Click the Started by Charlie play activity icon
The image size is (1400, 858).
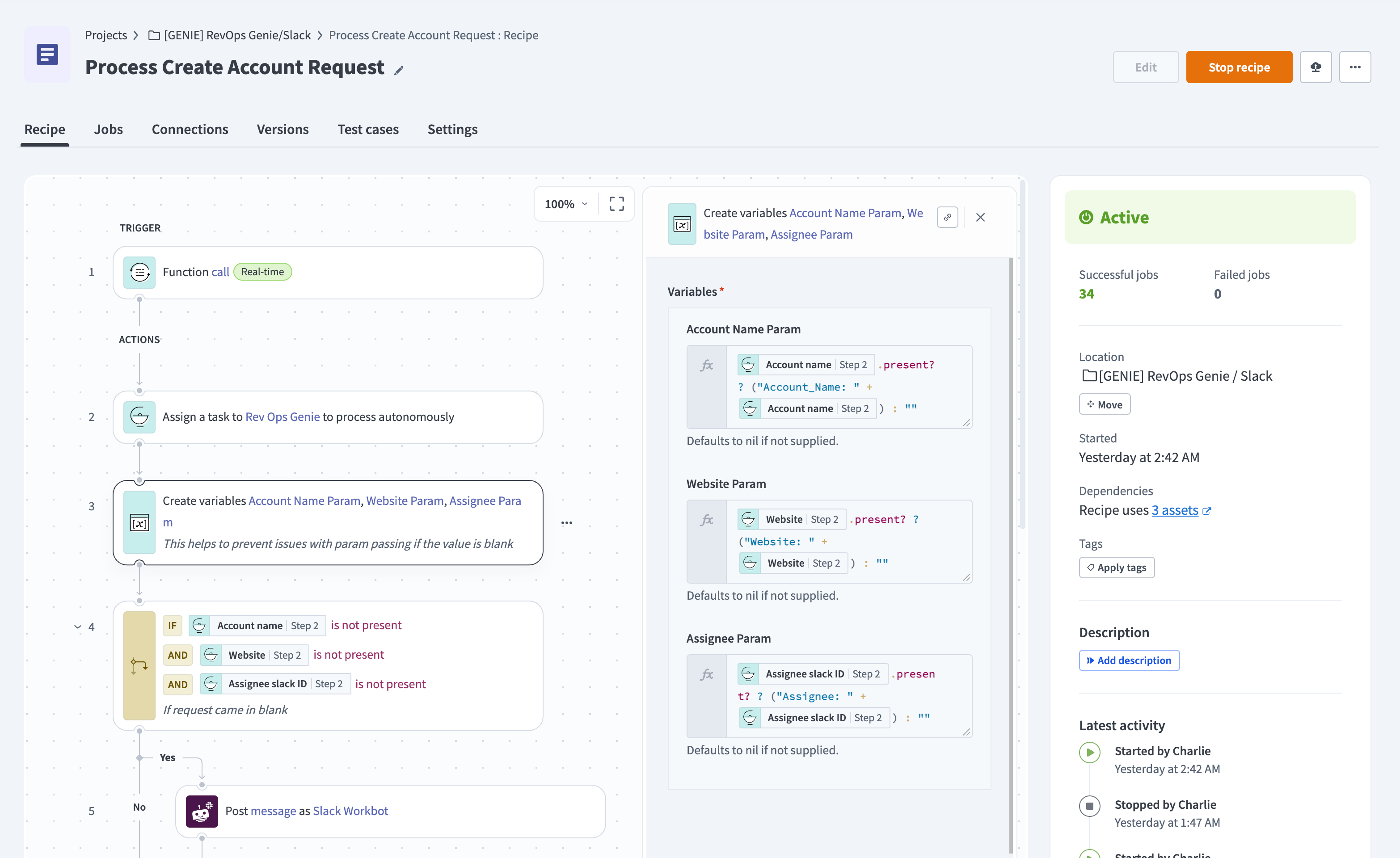pos(1089,752)
